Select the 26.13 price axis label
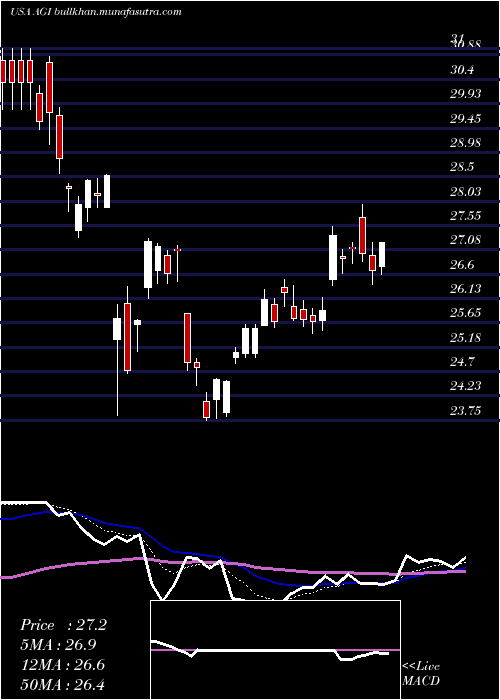 [465, 289]
